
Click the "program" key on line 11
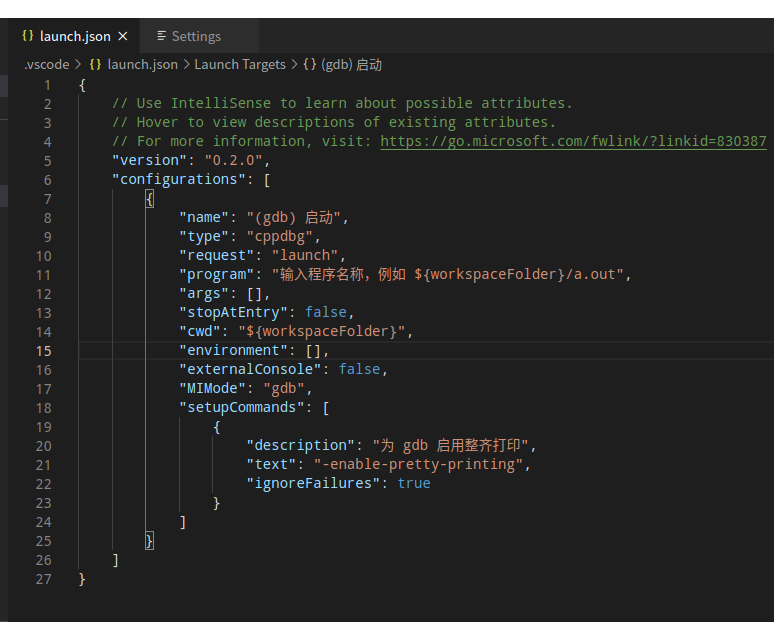point(217,274)
